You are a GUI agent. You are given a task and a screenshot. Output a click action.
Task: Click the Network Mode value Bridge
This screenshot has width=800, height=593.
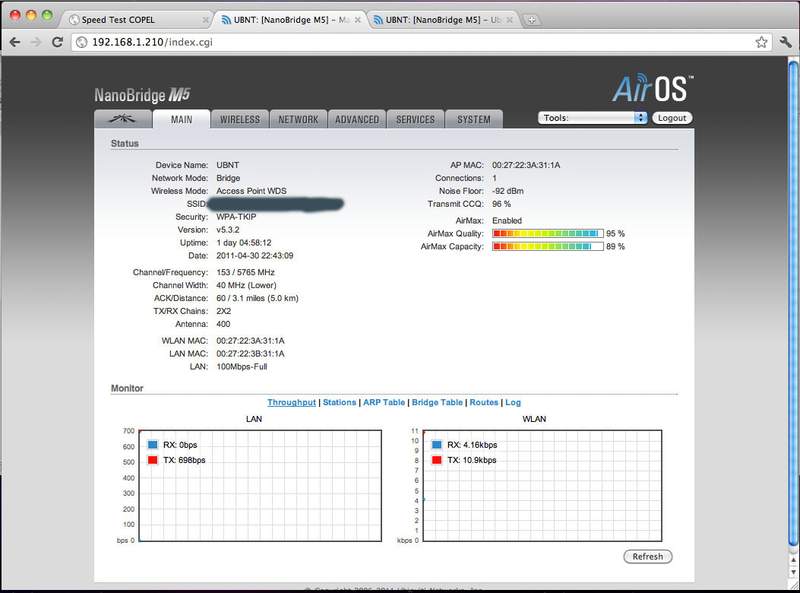(228, 178)
